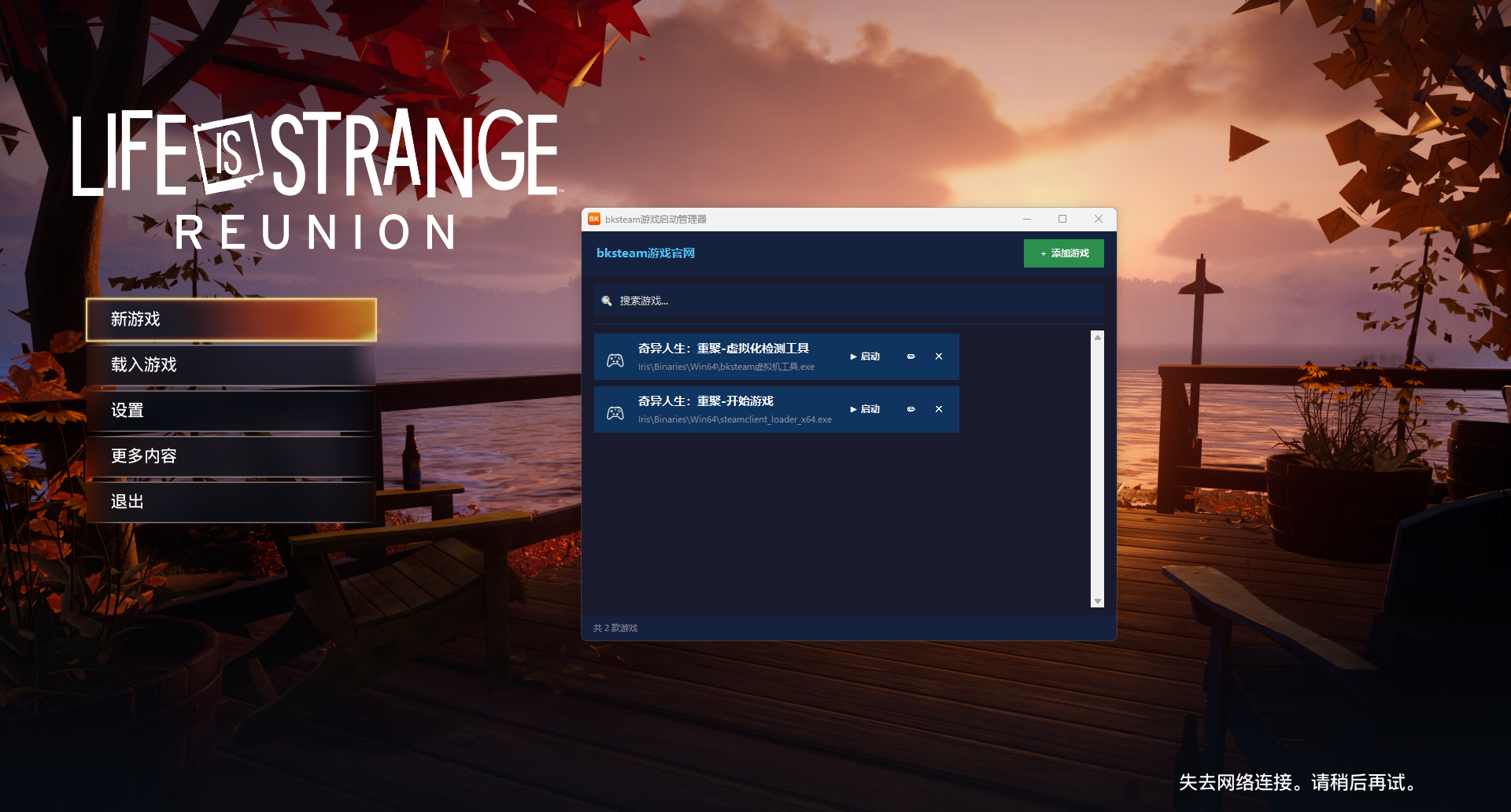
Task: Click the scrollbar up arrow in game list
Action: point(1097,338)
